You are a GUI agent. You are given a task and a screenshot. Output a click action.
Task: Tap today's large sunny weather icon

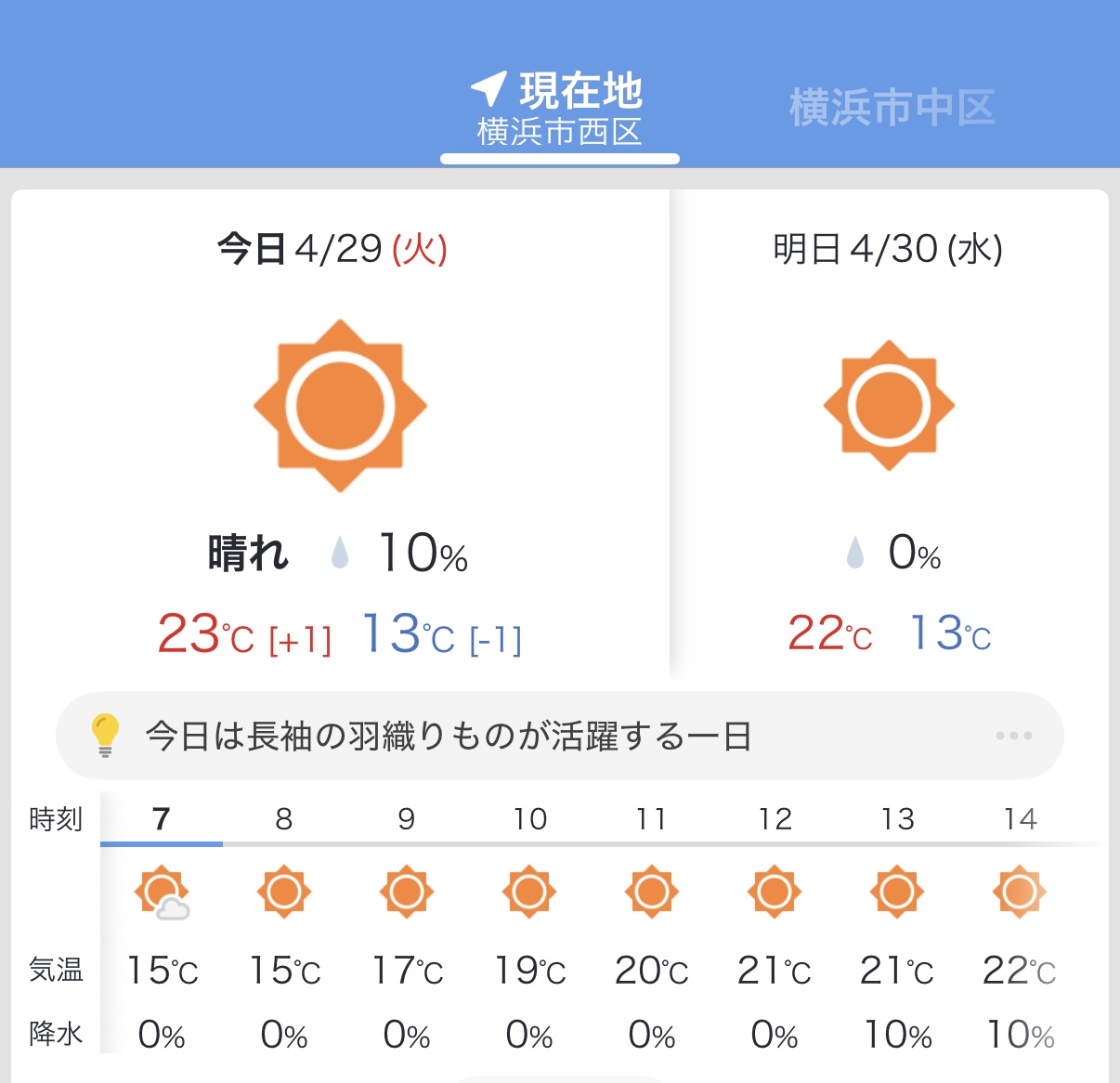tap(340, 406)
